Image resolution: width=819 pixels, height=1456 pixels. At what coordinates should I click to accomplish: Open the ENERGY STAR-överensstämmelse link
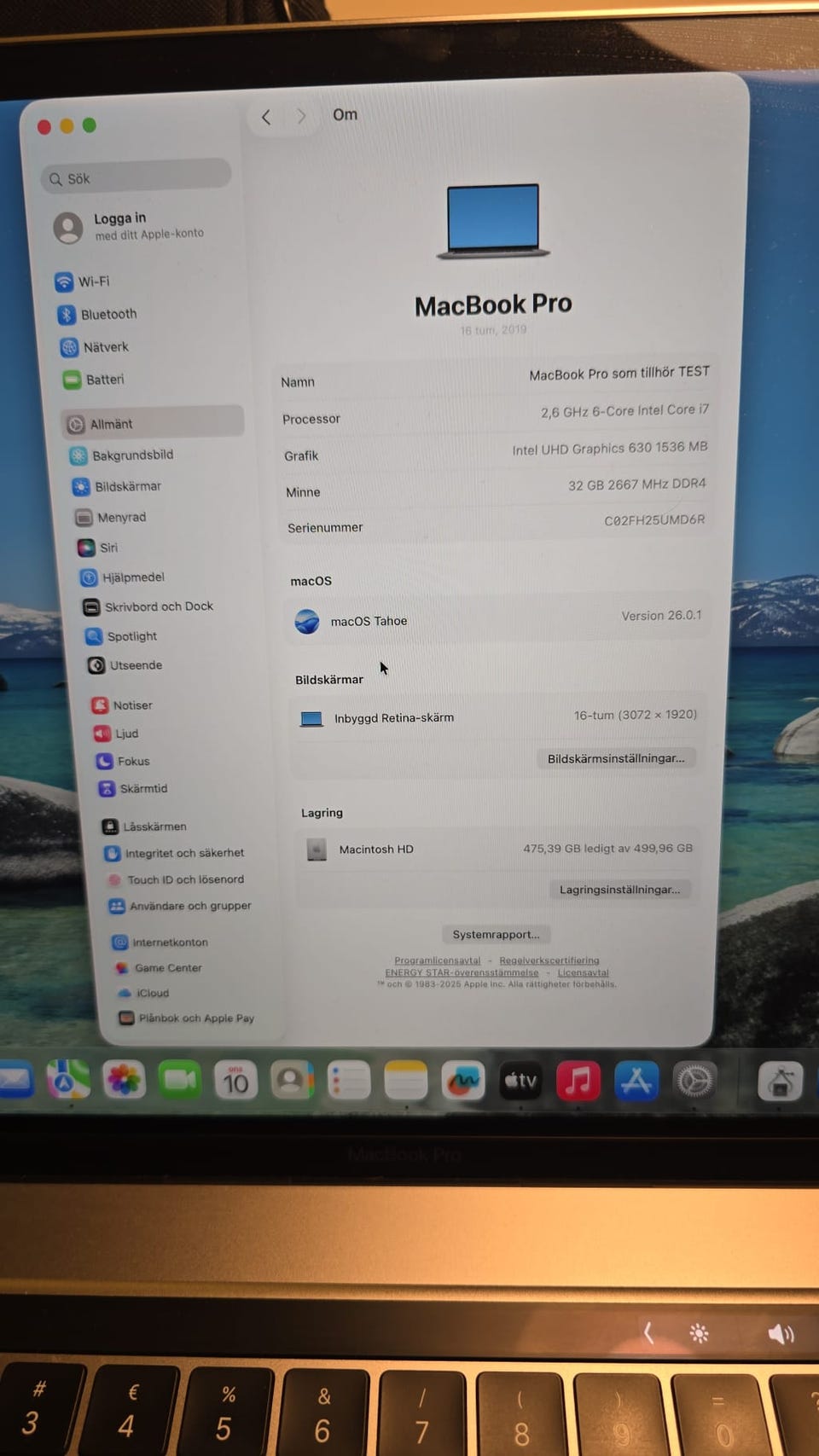(x=462, y=972)
